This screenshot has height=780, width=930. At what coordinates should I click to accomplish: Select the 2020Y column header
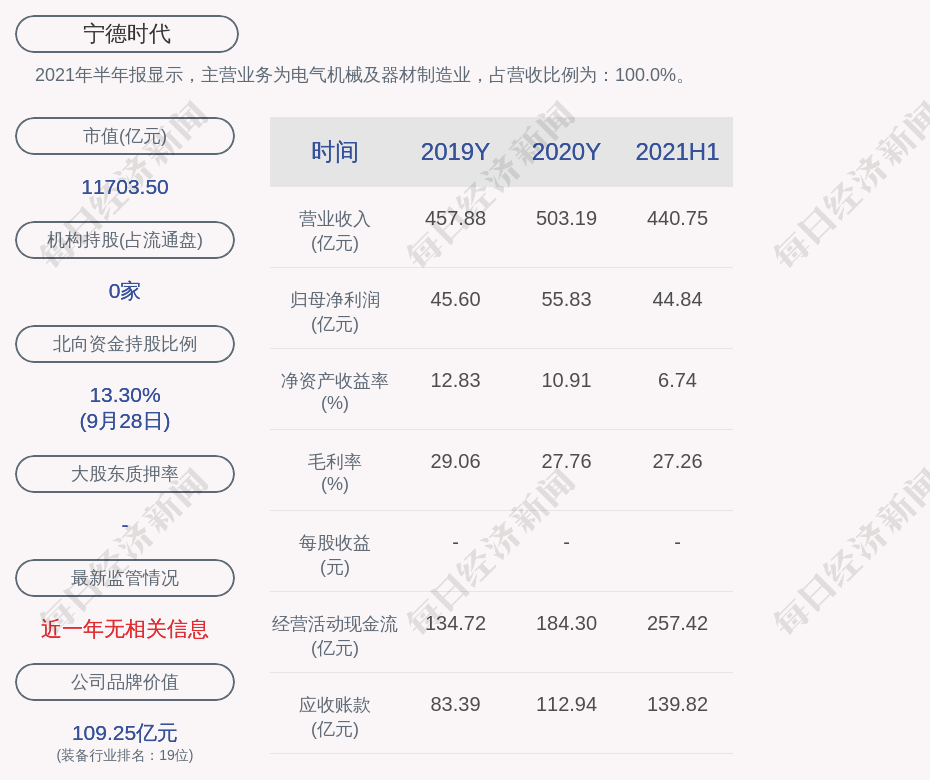566,152
